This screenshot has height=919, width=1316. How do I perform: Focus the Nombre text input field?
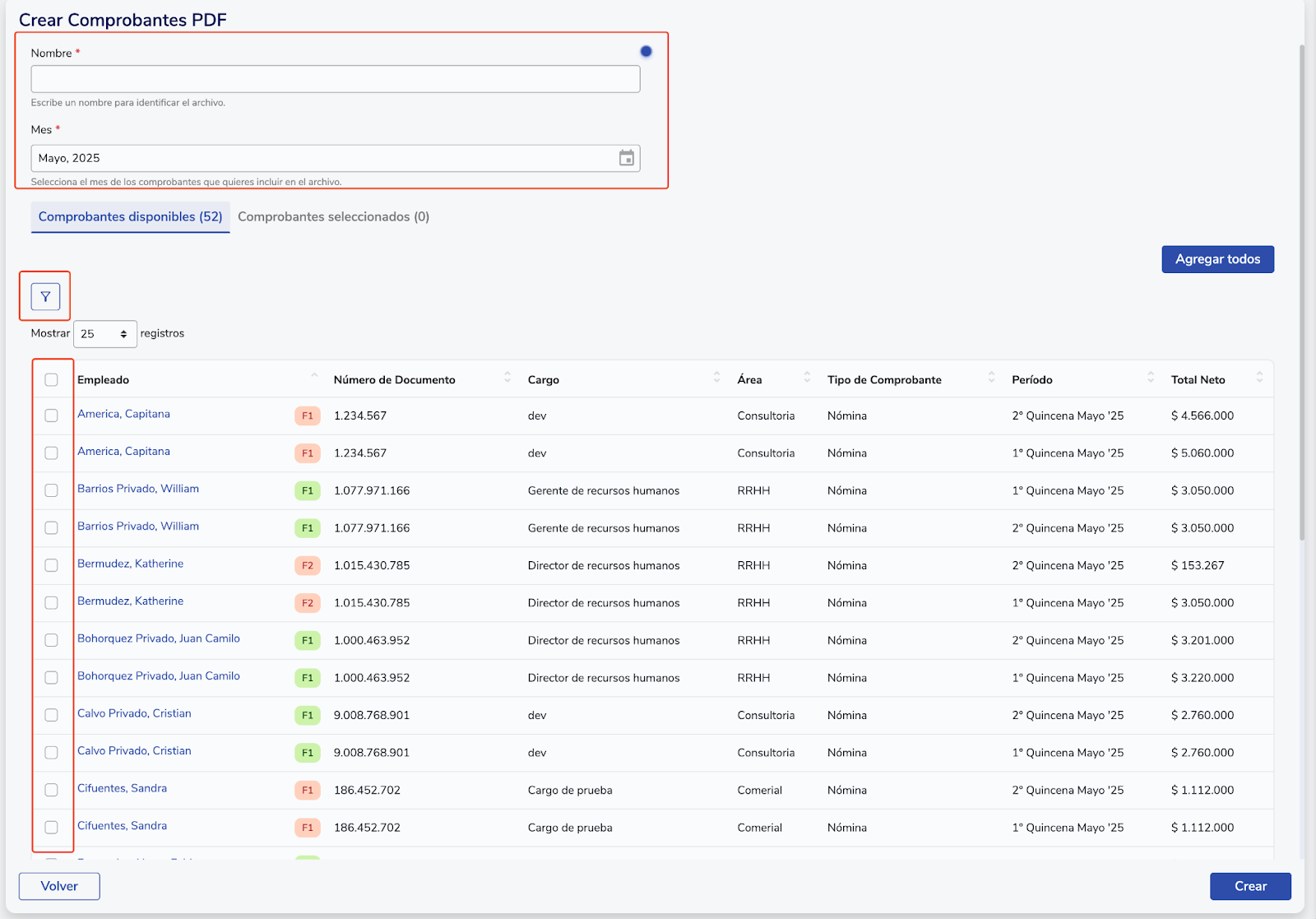(x=335, y=79)
